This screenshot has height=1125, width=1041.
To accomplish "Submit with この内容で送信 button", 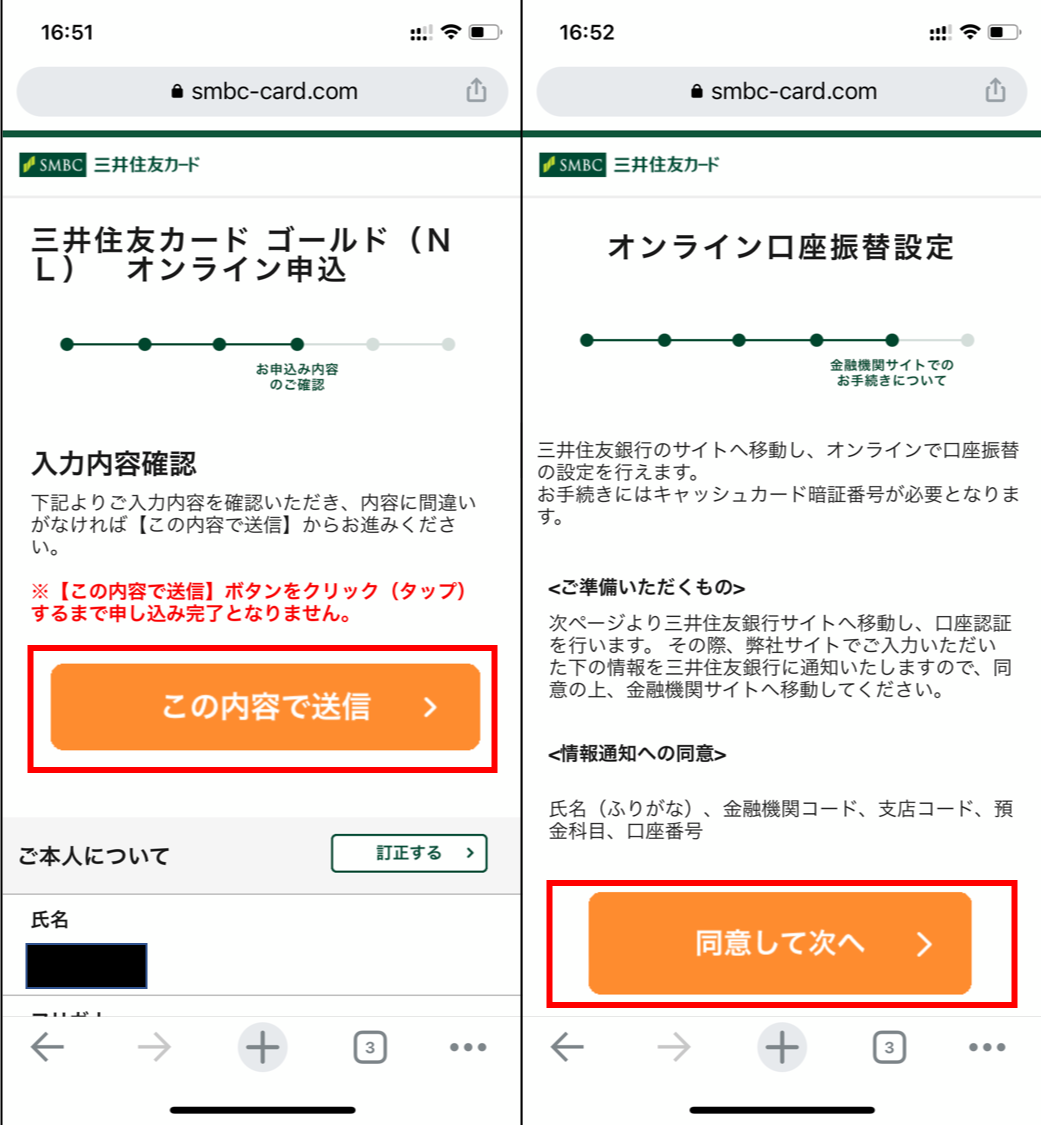I will 265,707.
